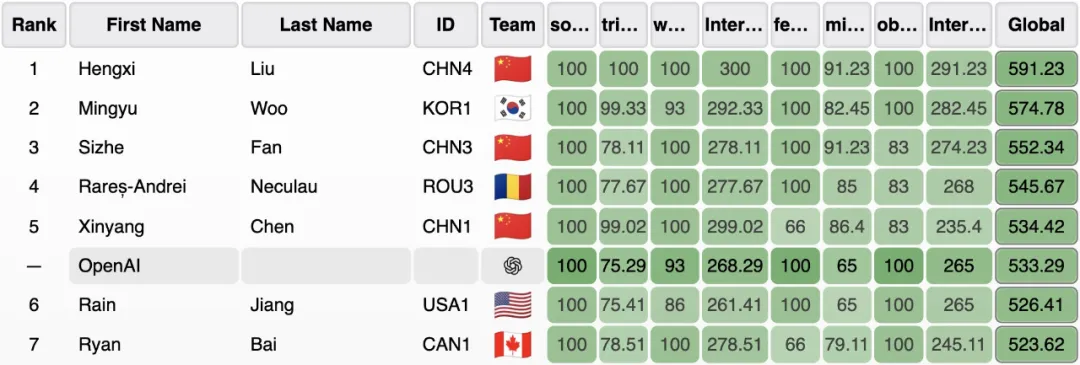The width and height of the screenshot is (1080, 365).
Task: Click the truncated 'so…' task column header
Action: pyautogui.click(x=572, y=25)
